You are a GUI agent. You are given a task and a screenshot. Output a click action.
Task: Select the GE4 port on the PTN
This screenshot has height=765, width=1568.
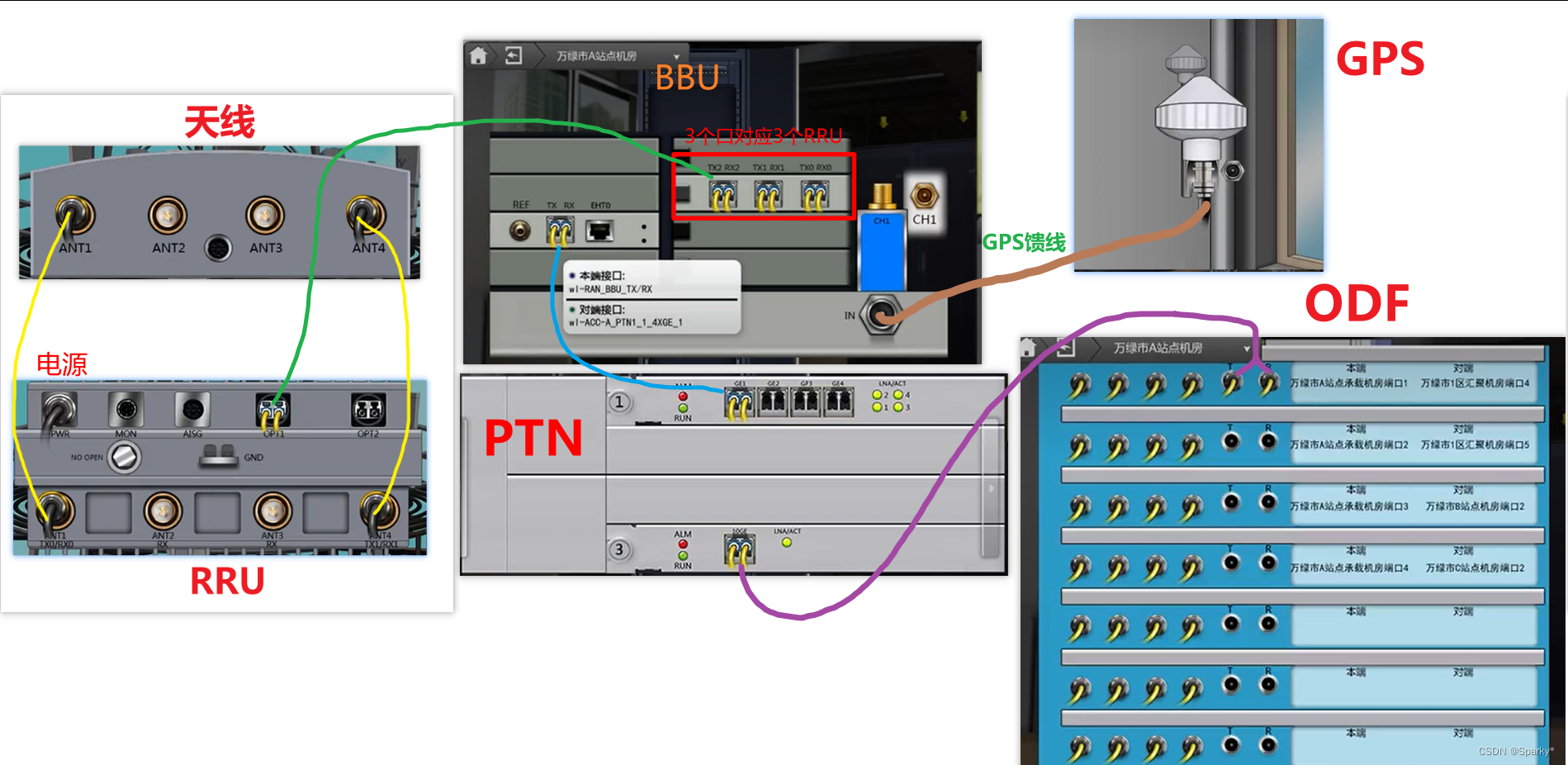click(839, 402)
